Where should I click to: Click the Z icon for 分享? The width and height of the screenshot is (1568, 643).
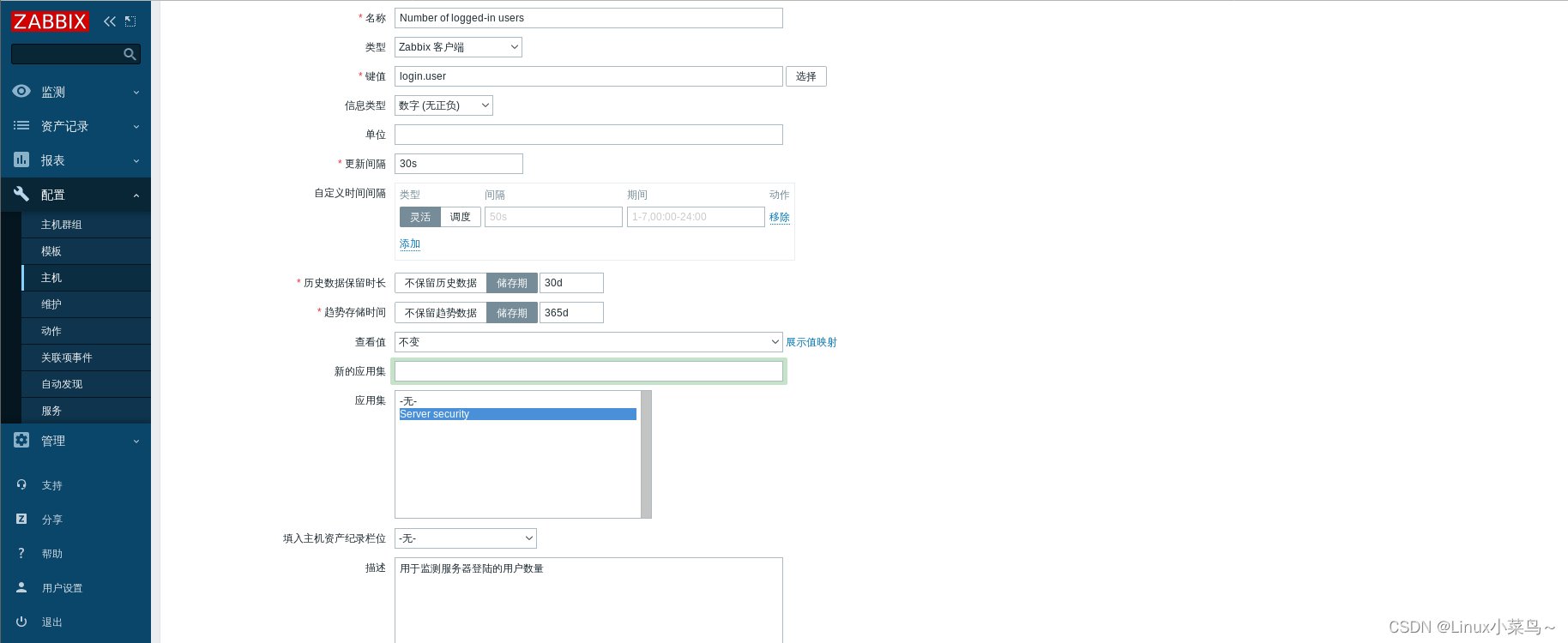tap(21, 519)
